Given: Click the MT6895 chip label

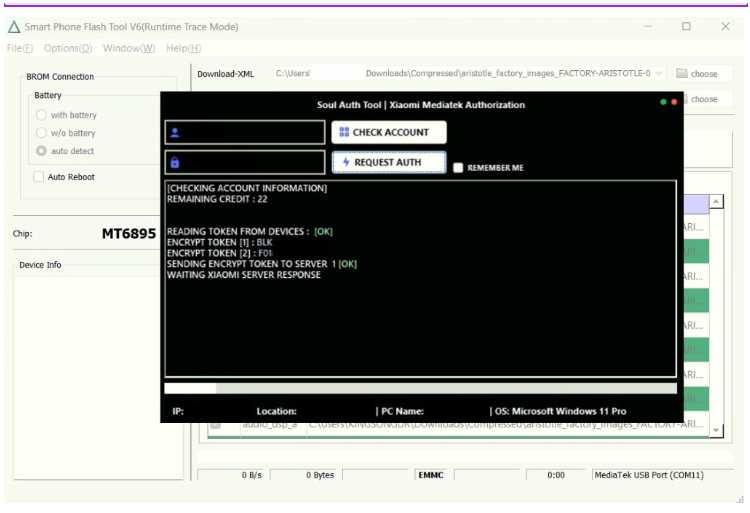Looking at the screenshot, I should (x=129, y=233).
